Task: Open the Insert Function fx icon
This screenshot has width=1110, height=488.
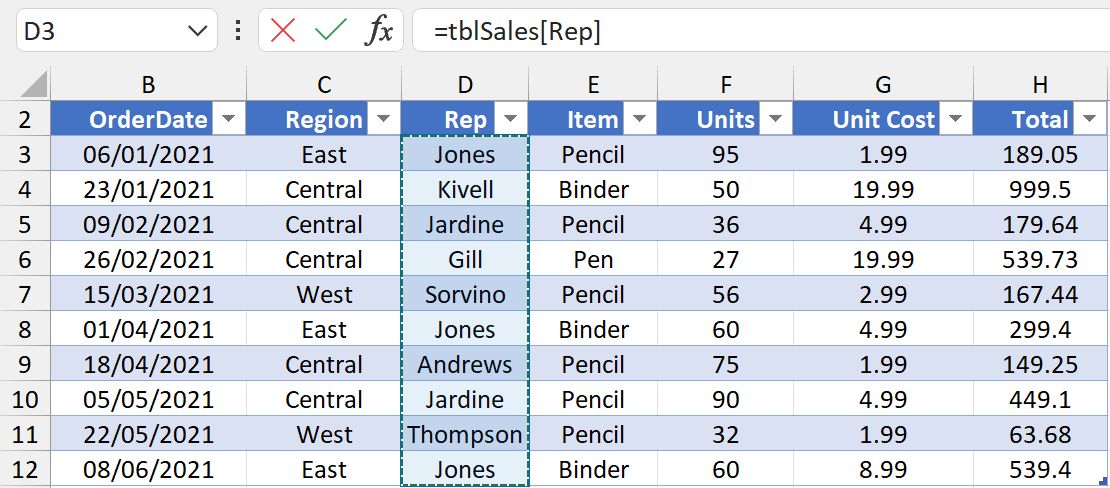Action: tap(379, 31)
